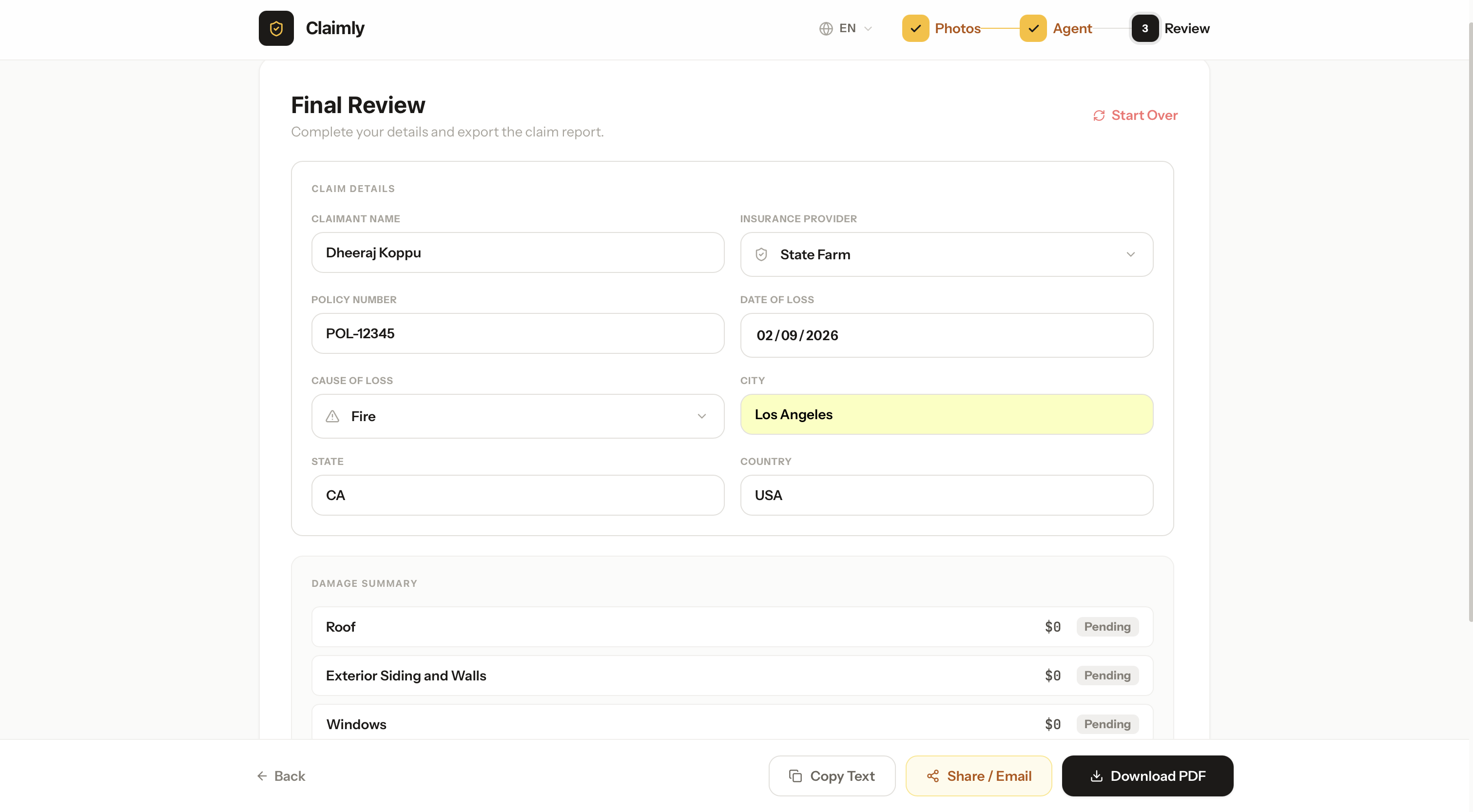1473x812 pixels.
Task: Click the Agent step checkmark icon
Action: 1033,29
